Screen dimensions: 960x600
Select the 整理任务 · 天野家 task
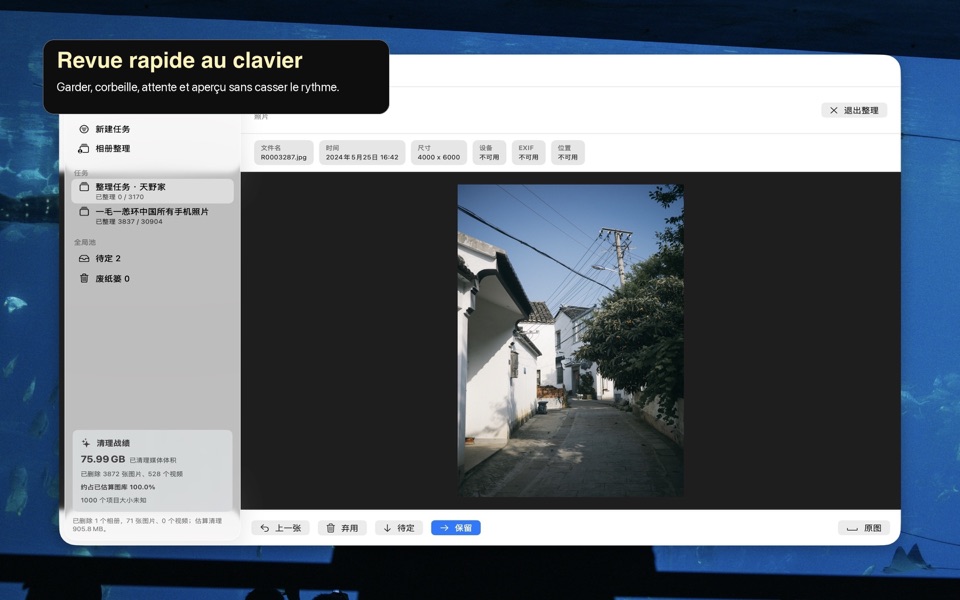(x=152, y=191)
